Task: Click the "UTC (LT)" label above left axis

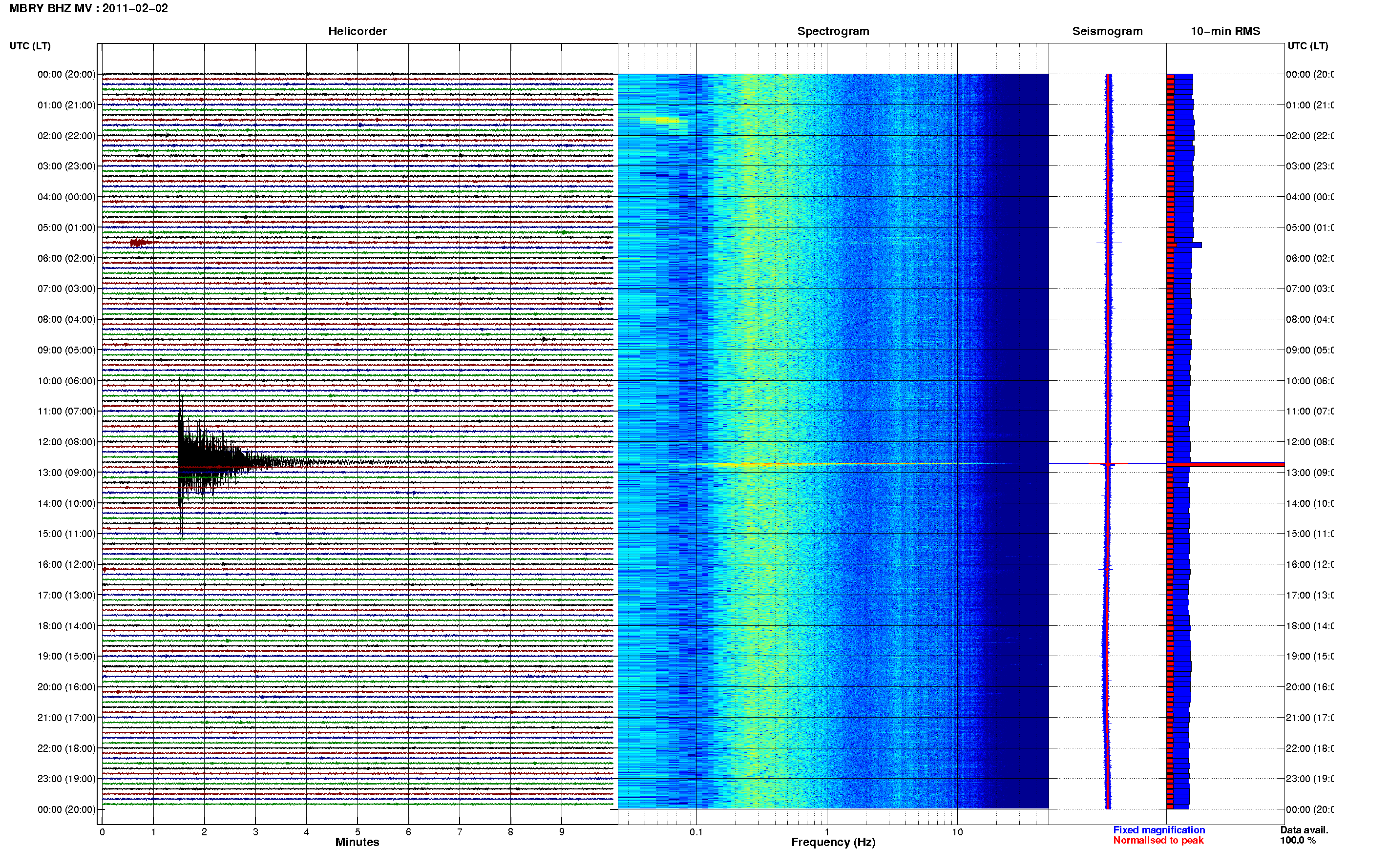Action: (x=30, y=46)
